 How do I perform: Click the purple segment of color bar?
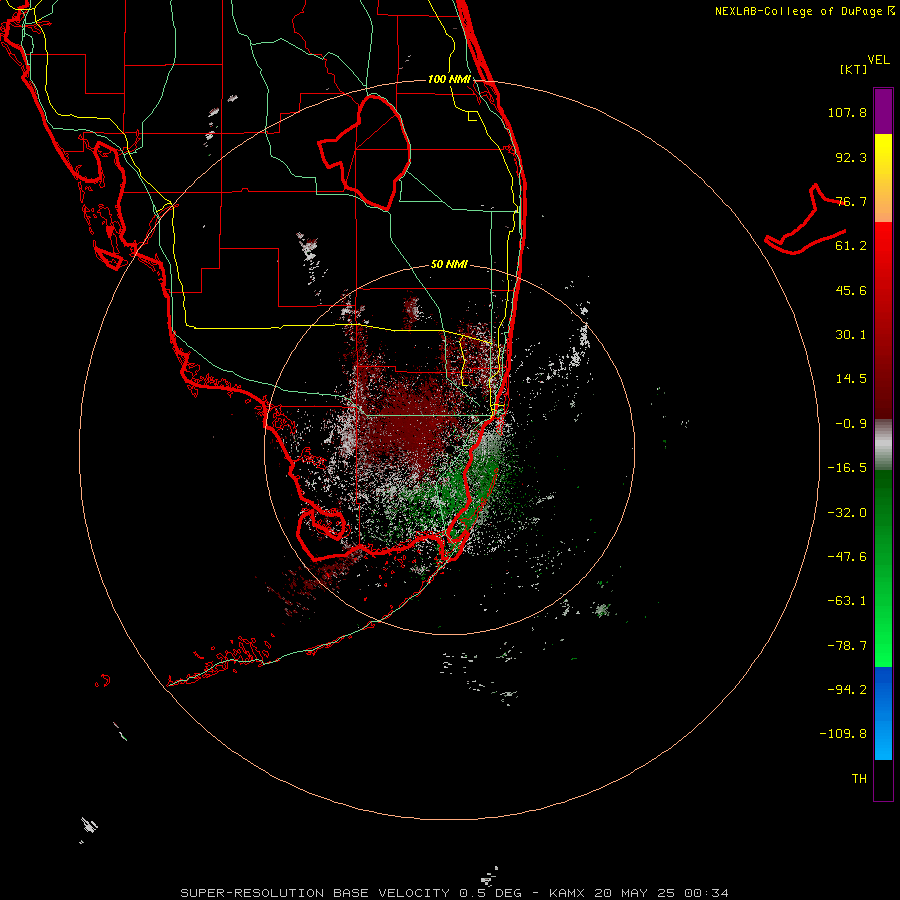(883, 111)
